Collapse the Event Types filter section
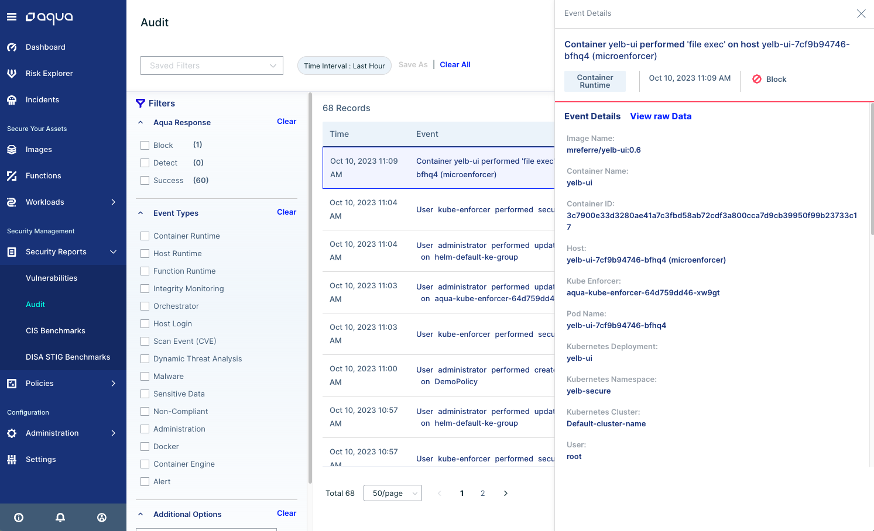Screen dimensions: 874x531 tap(140, 213)
